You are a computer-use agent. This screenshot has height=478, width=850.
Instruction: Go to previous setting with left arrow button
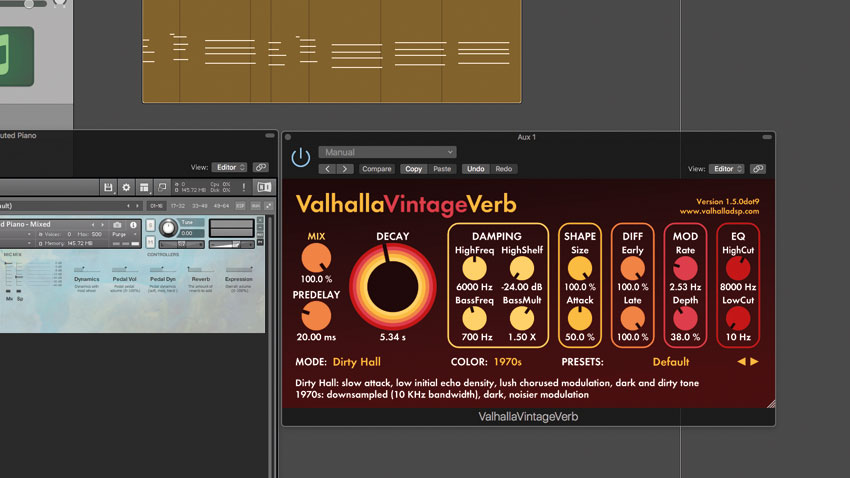327,169
